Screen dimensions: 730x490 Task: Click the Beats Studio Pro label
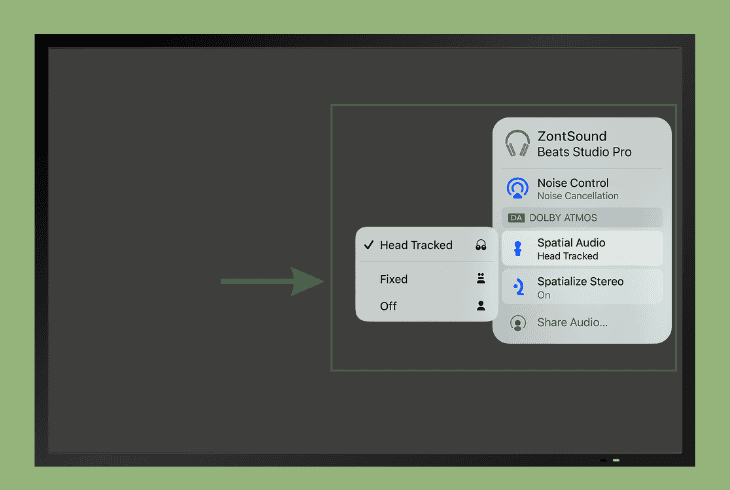coord(584,152)
